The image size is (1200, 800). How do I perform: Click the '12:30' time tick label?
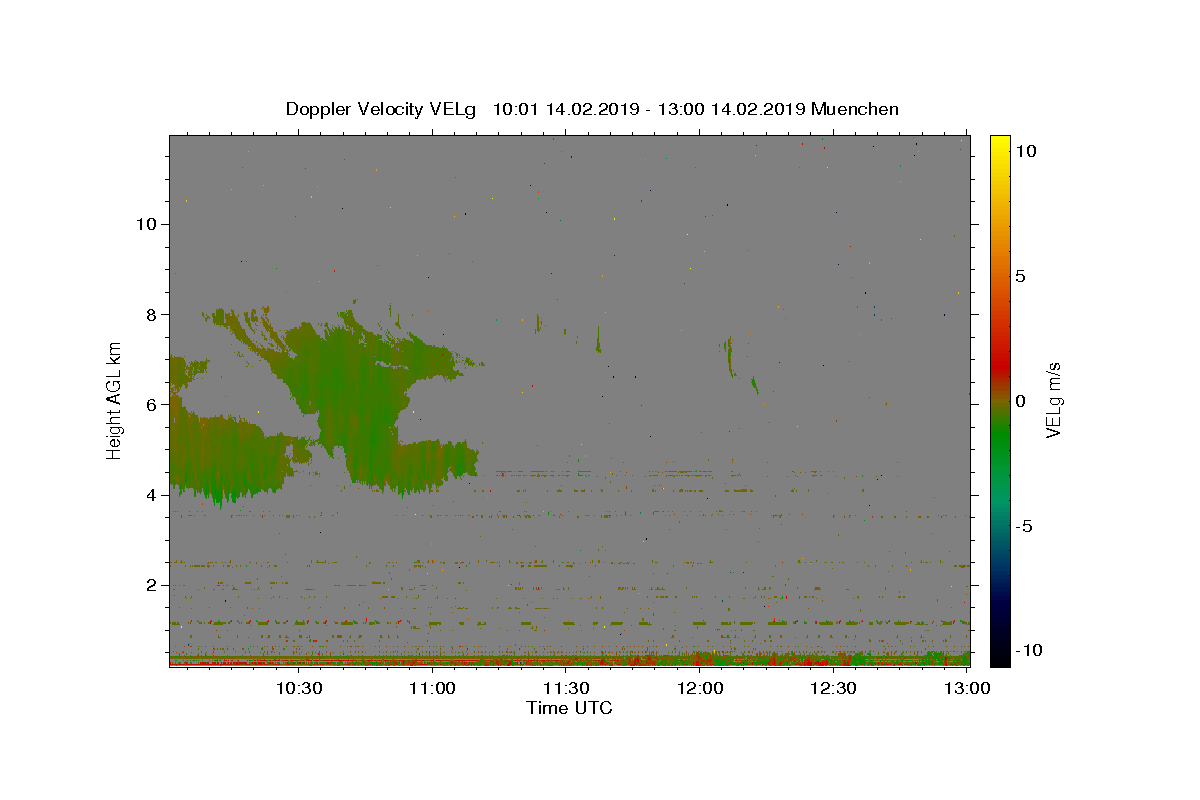(833, 688)
